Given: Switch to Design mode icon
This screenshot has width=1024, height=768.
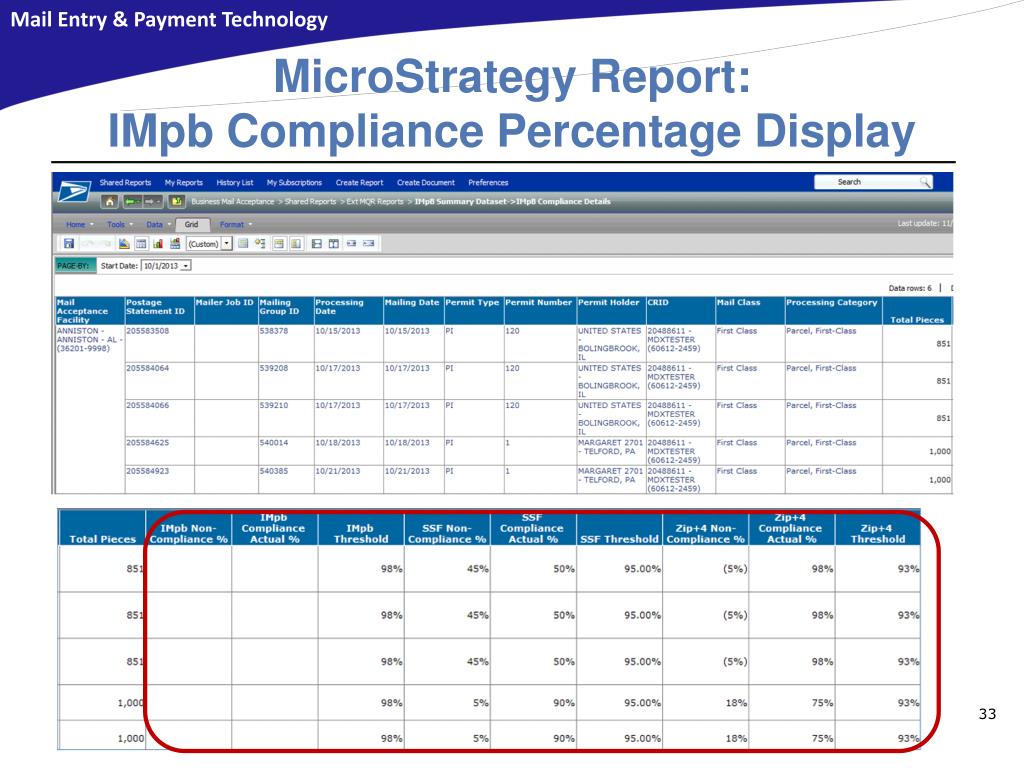Looking at the screenshot, I should point(124,244).
